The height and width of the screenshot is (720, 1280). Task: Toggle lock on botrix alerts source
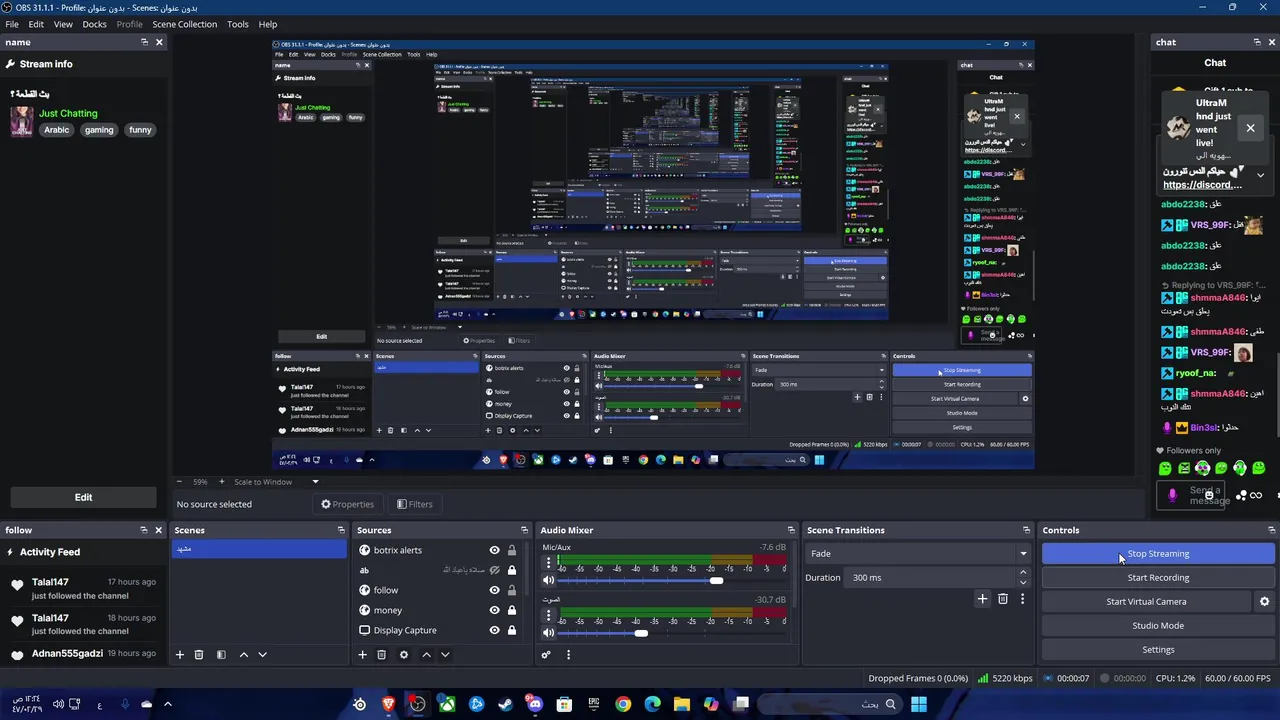coord(511,550)
